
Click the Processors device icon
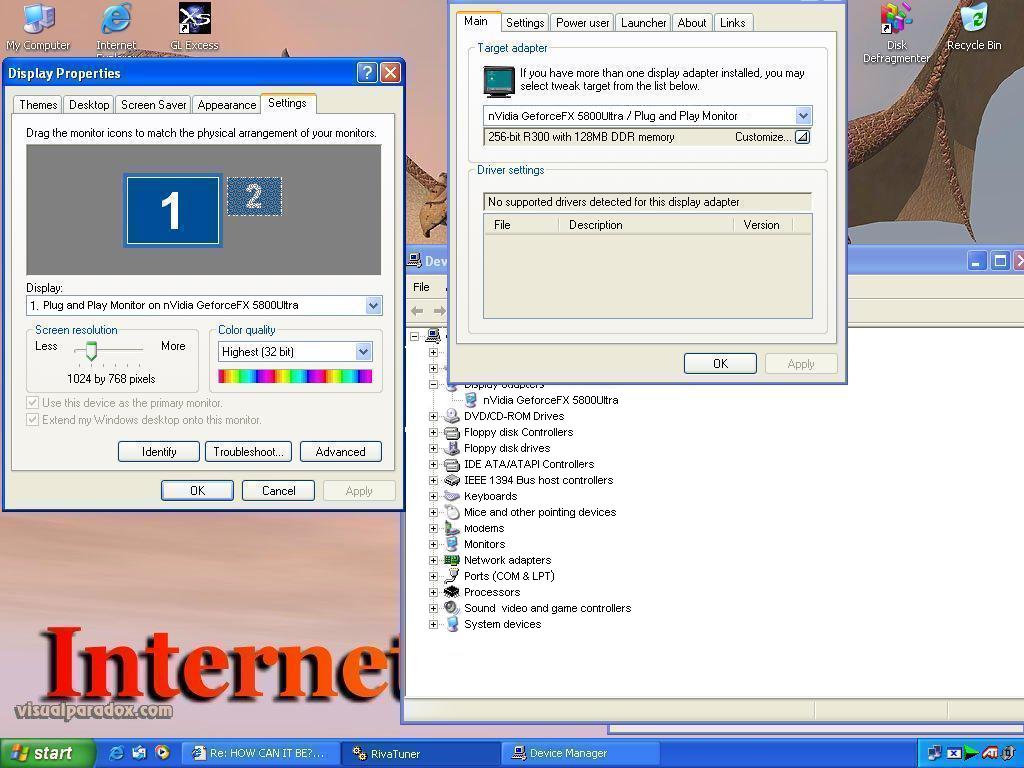pyautogui.click(x=451, y=592)
